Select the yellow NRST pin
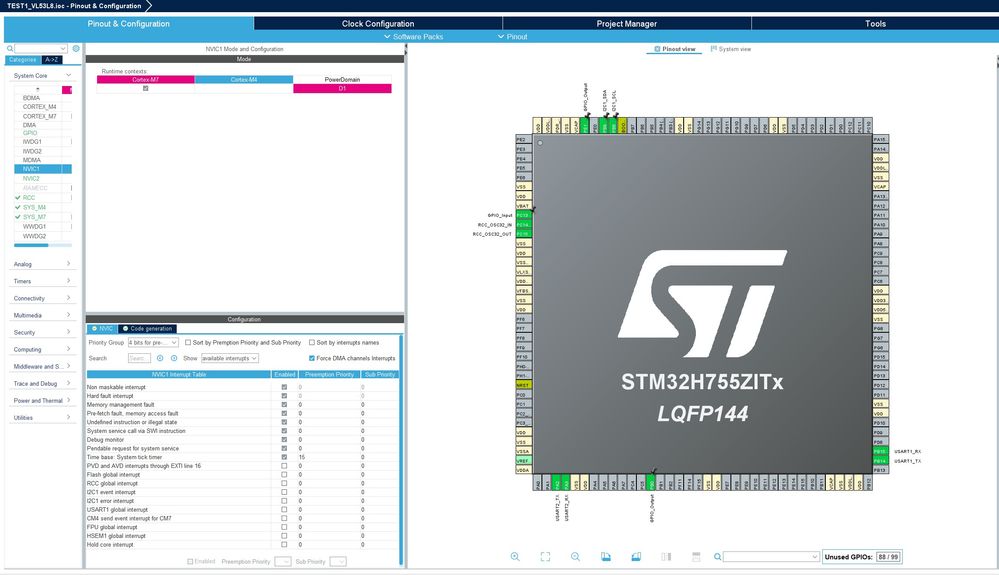This screenshot has width=999, height=575. pyautogui.click(x=523, y=385)
